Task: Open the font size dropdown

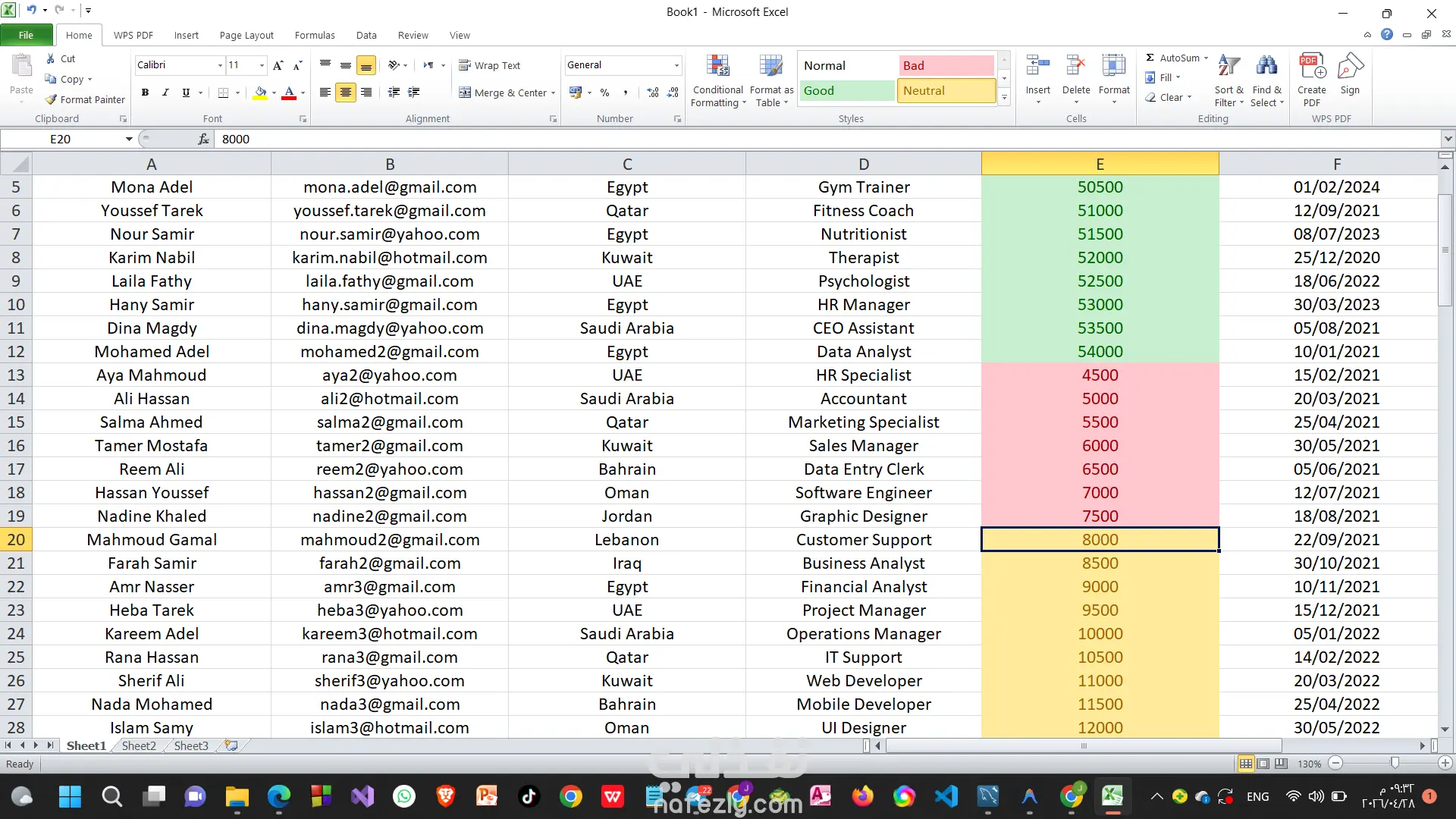Action: 262,65
